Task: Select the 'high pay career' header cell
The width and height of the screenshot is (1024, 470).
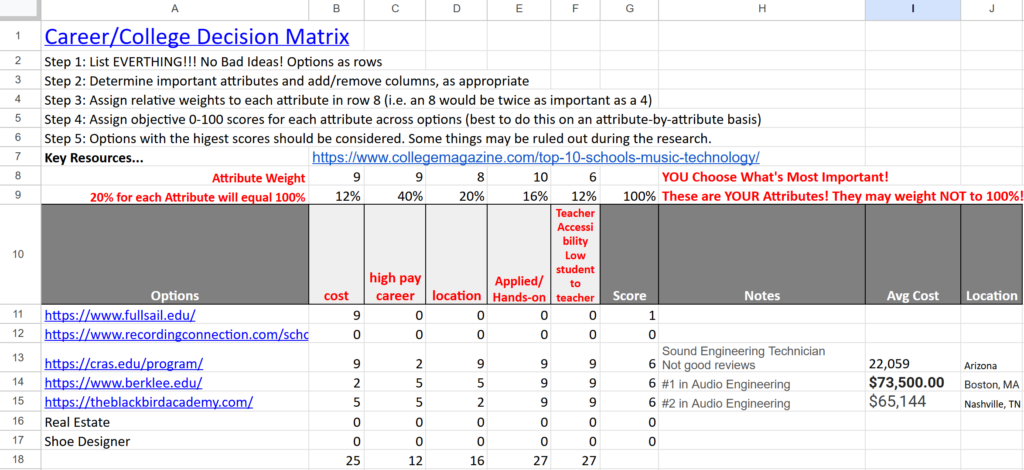Action: point(395,286)
